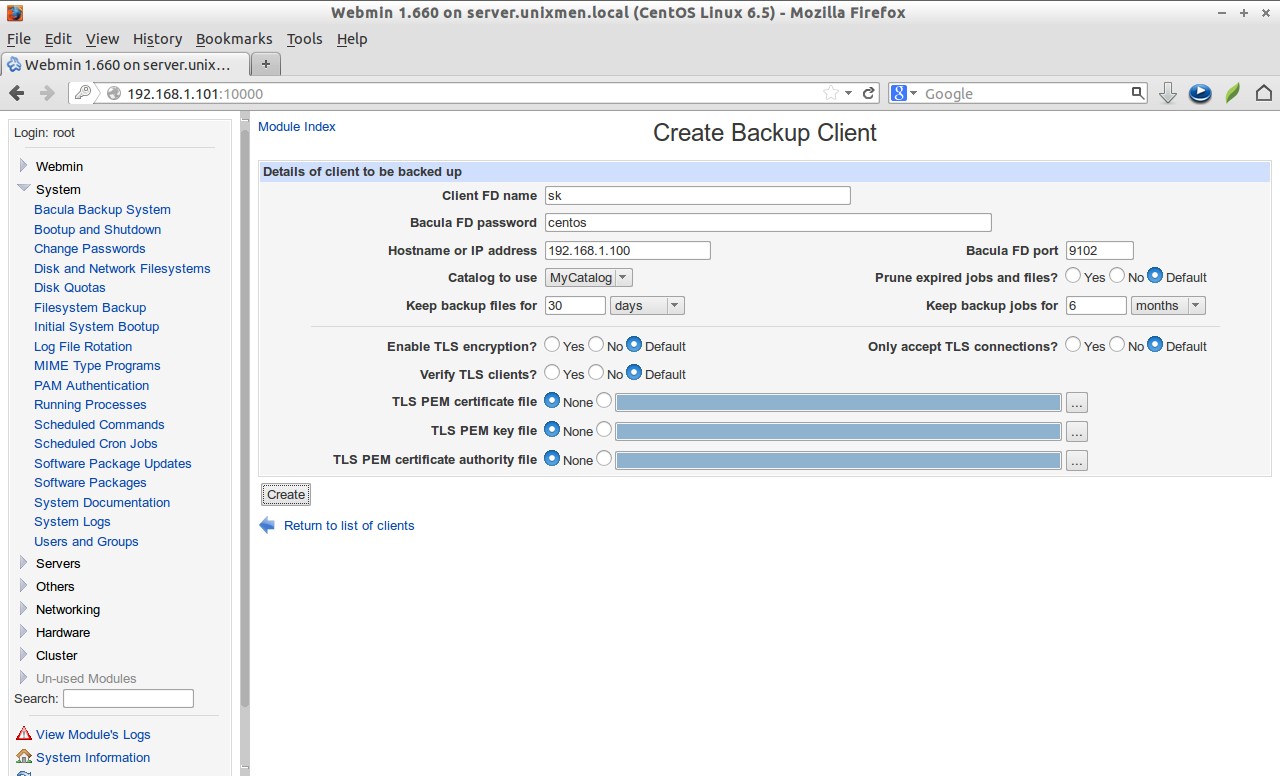Image resolution: width=1280 pixels, height=776 pixels.
Task: Open the File menu
Action: pyautogui.click(x=19, y=39)
